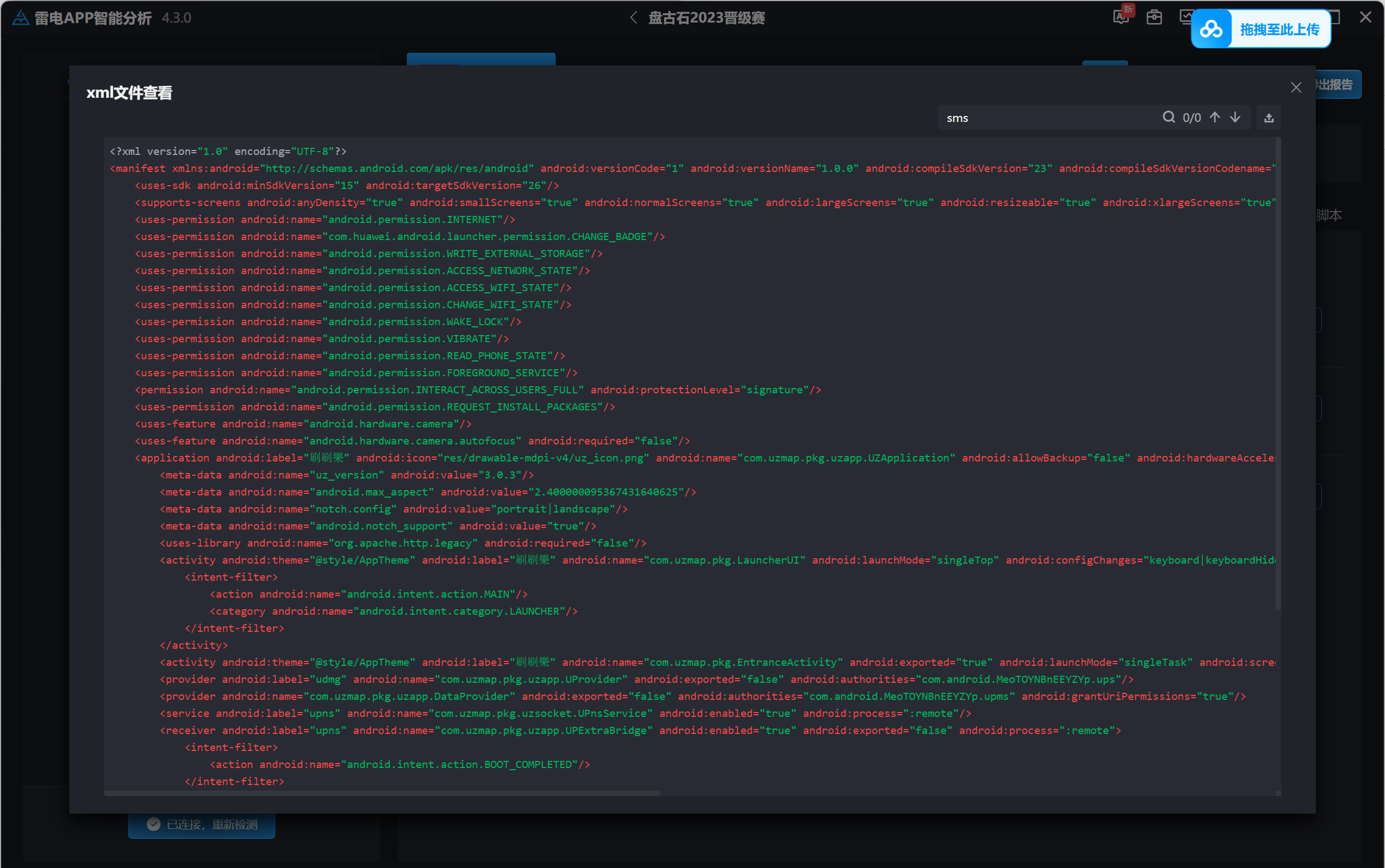Open the toolbox briefcase icon in title bar

tap(1154, 17)
